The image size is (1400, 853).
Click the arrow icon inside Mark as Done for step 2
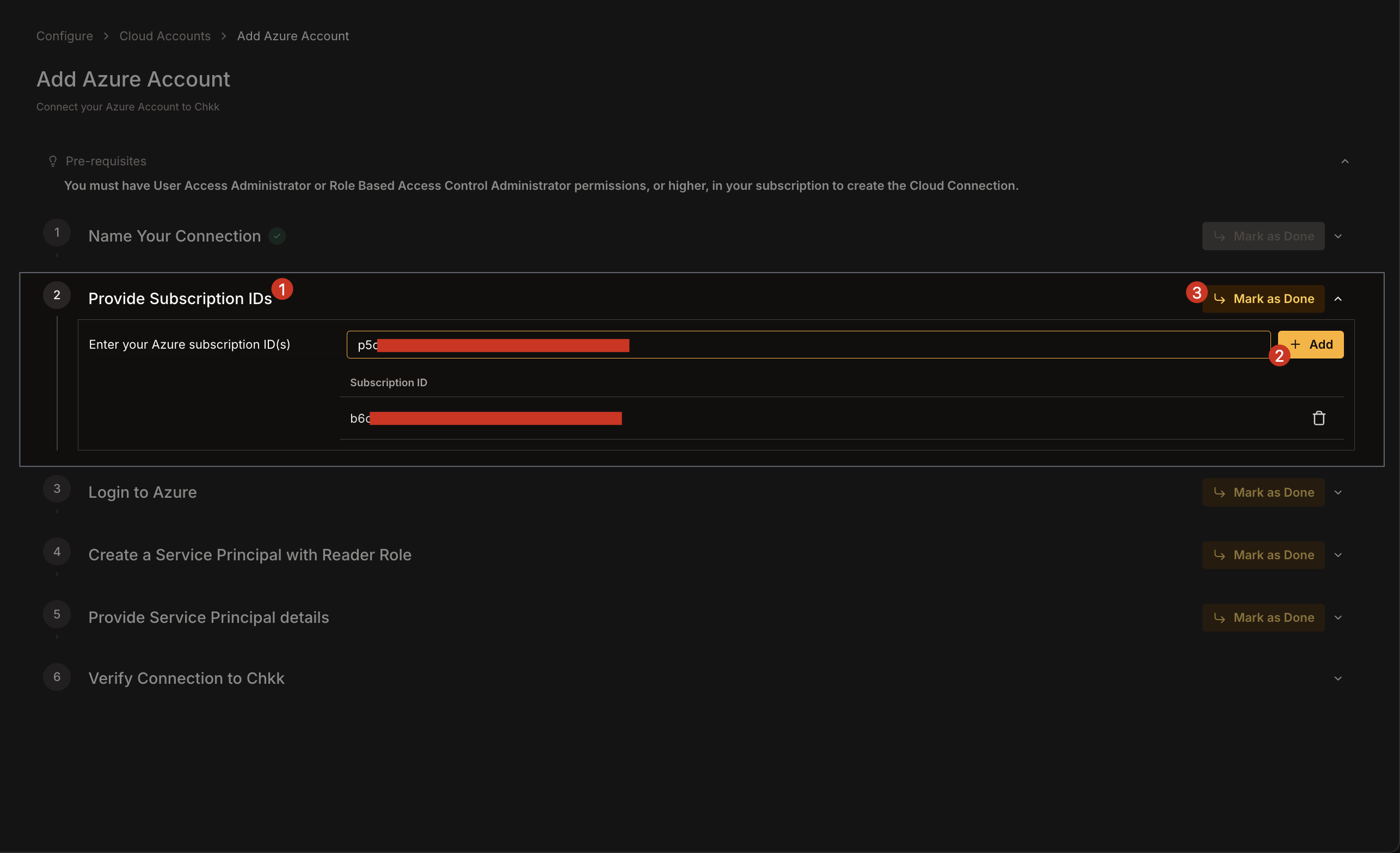pyautogui.click(x=1220, y=298)
